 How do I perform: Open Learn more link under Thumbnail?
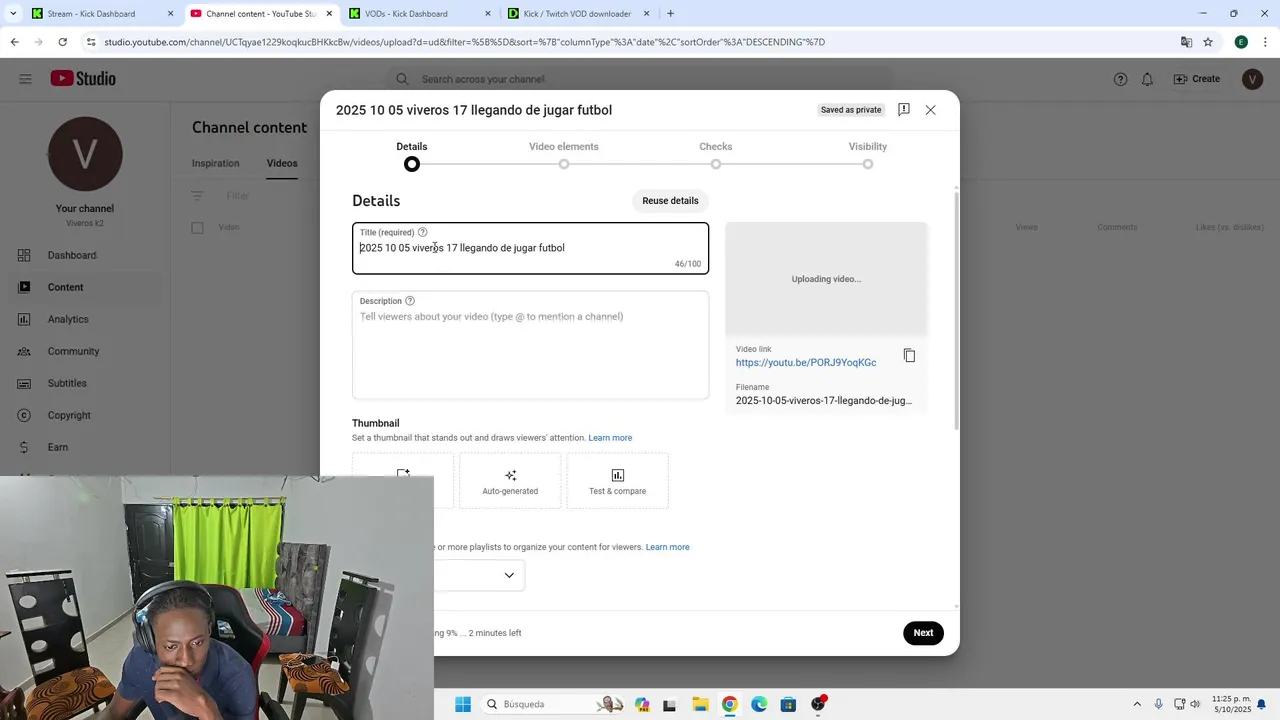click(x=610, y=438)
